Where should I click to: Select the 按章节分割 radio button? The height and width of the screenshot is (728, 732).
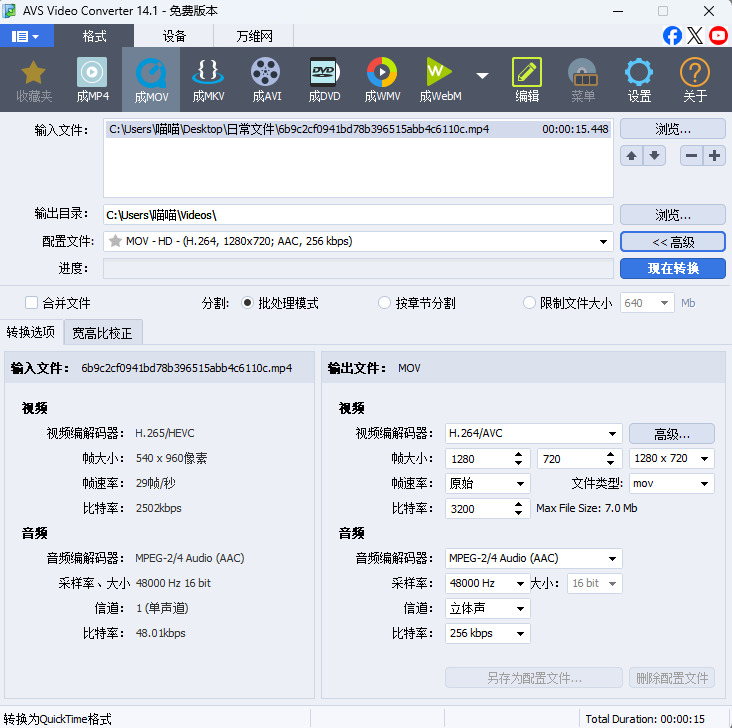385,303
